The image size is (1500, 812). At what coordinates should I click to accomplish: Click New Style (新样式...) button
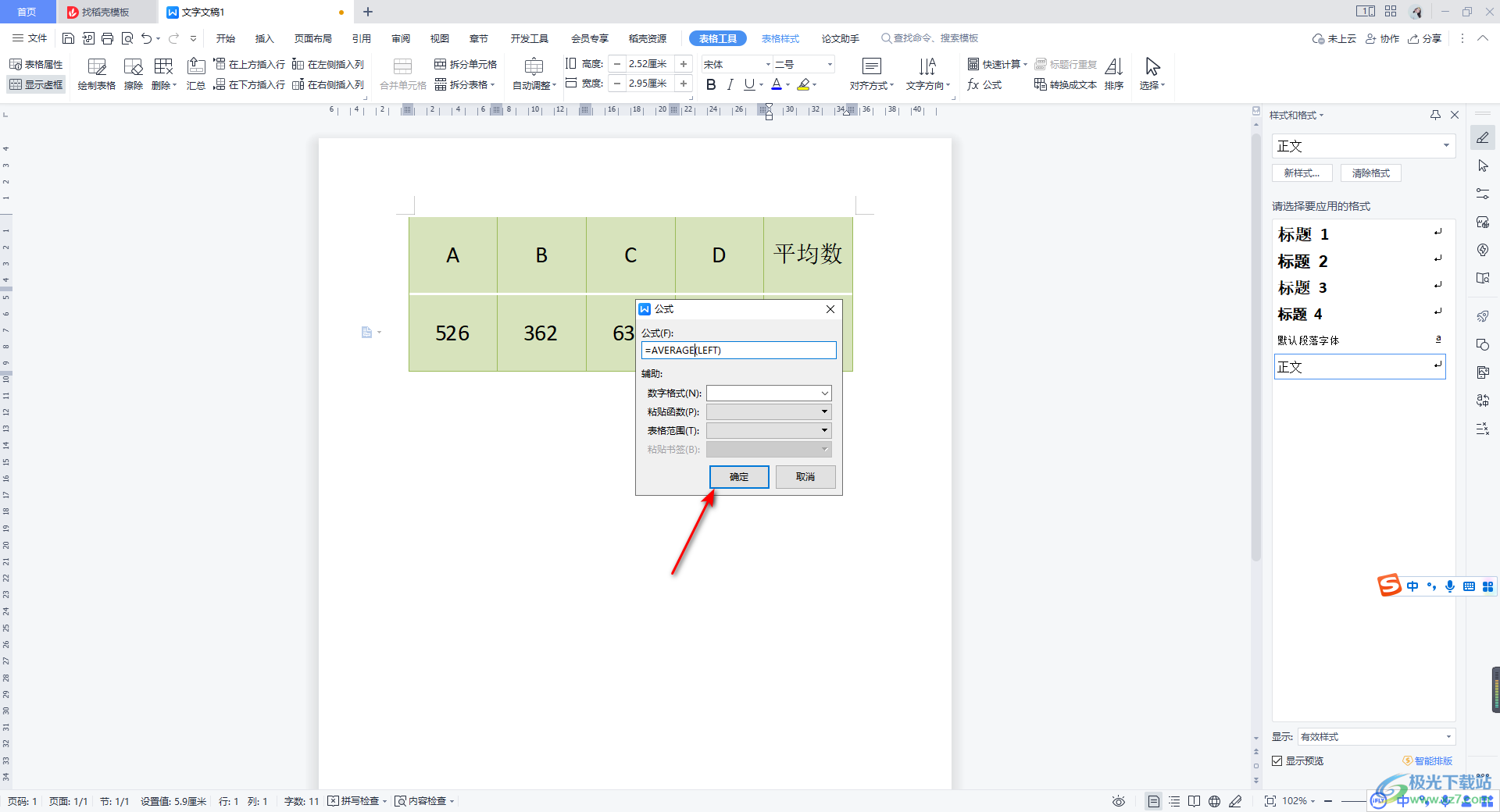[x=1302, y=173]
